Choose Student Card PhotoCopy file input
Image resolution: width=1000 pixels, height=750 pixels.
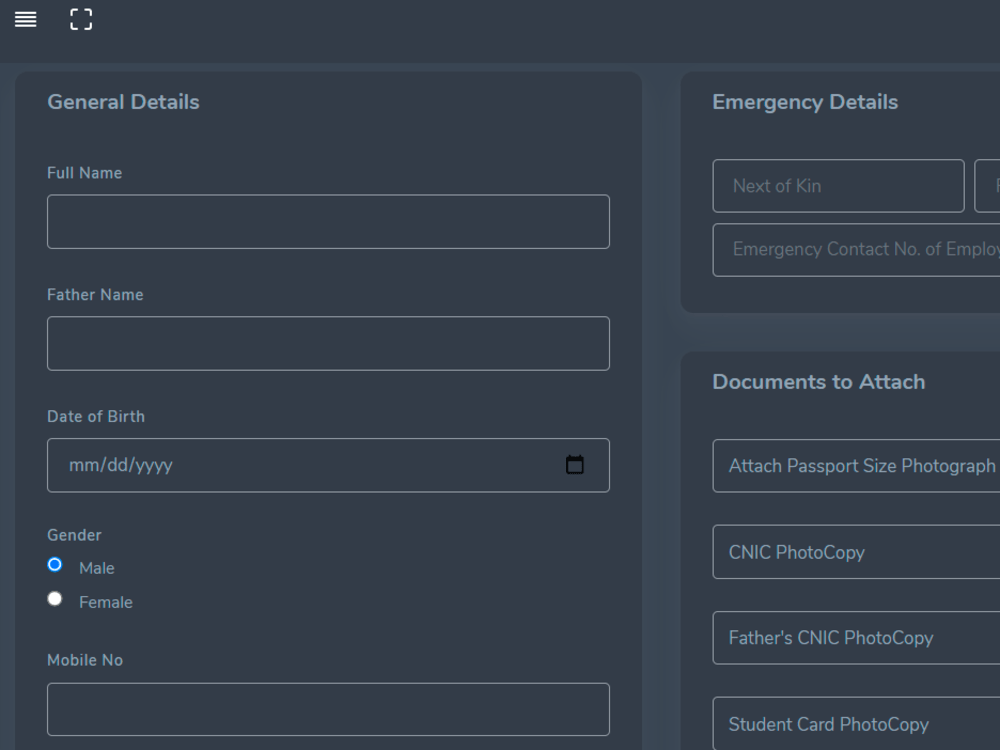point(856,724)
